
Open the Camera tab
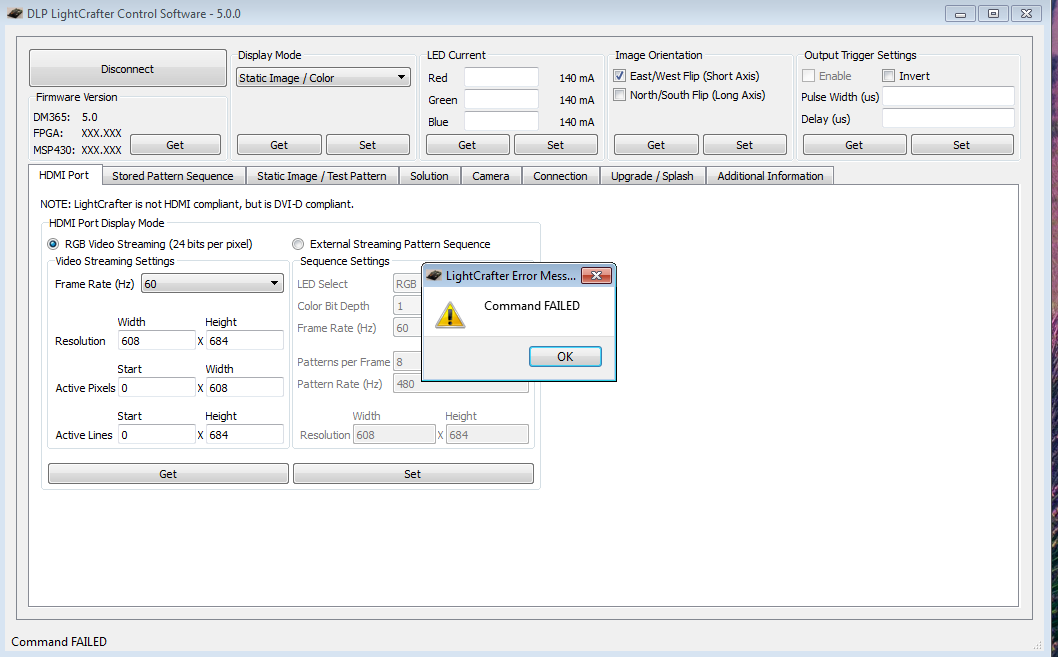coord(491,175)
